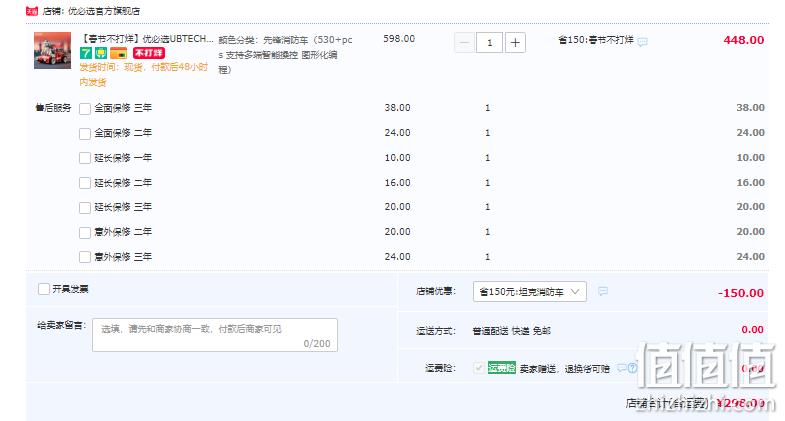
Task: Toggle the 运费险 shipping insurance checkbox
Action: (479, 368)
